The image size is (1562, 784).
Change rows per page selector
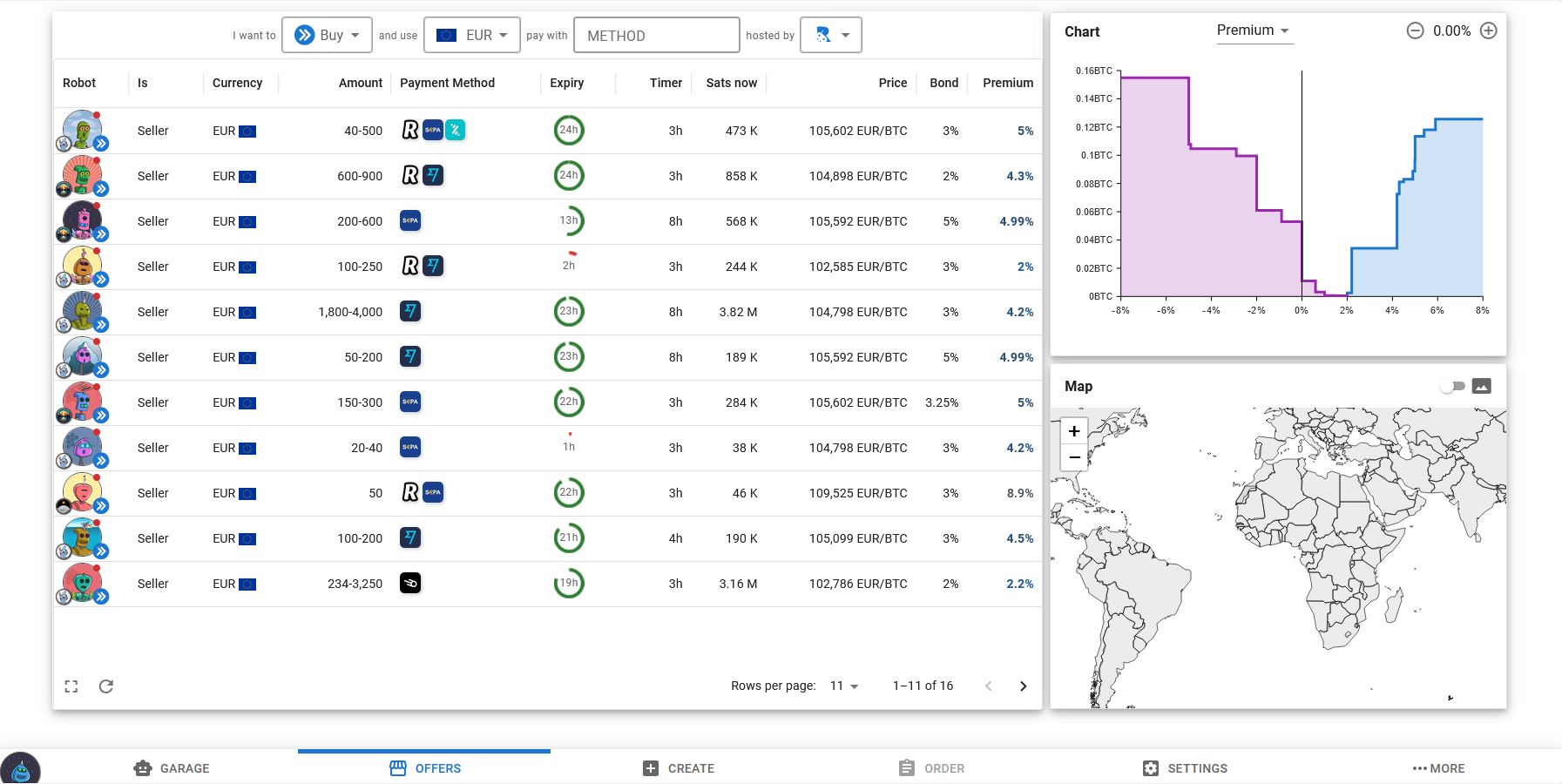coord(843,686)
